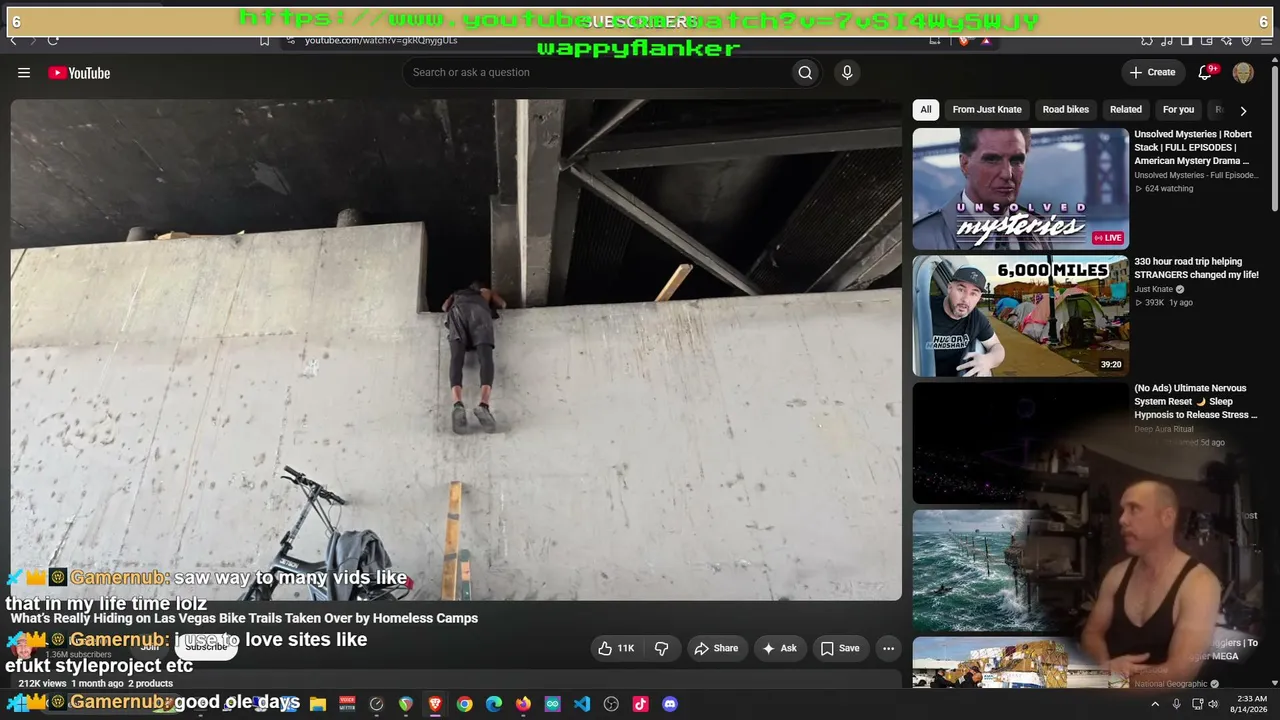
Task: Open 'Ultimate Nervous System Reset' video title
Action: coord(1196,401)
